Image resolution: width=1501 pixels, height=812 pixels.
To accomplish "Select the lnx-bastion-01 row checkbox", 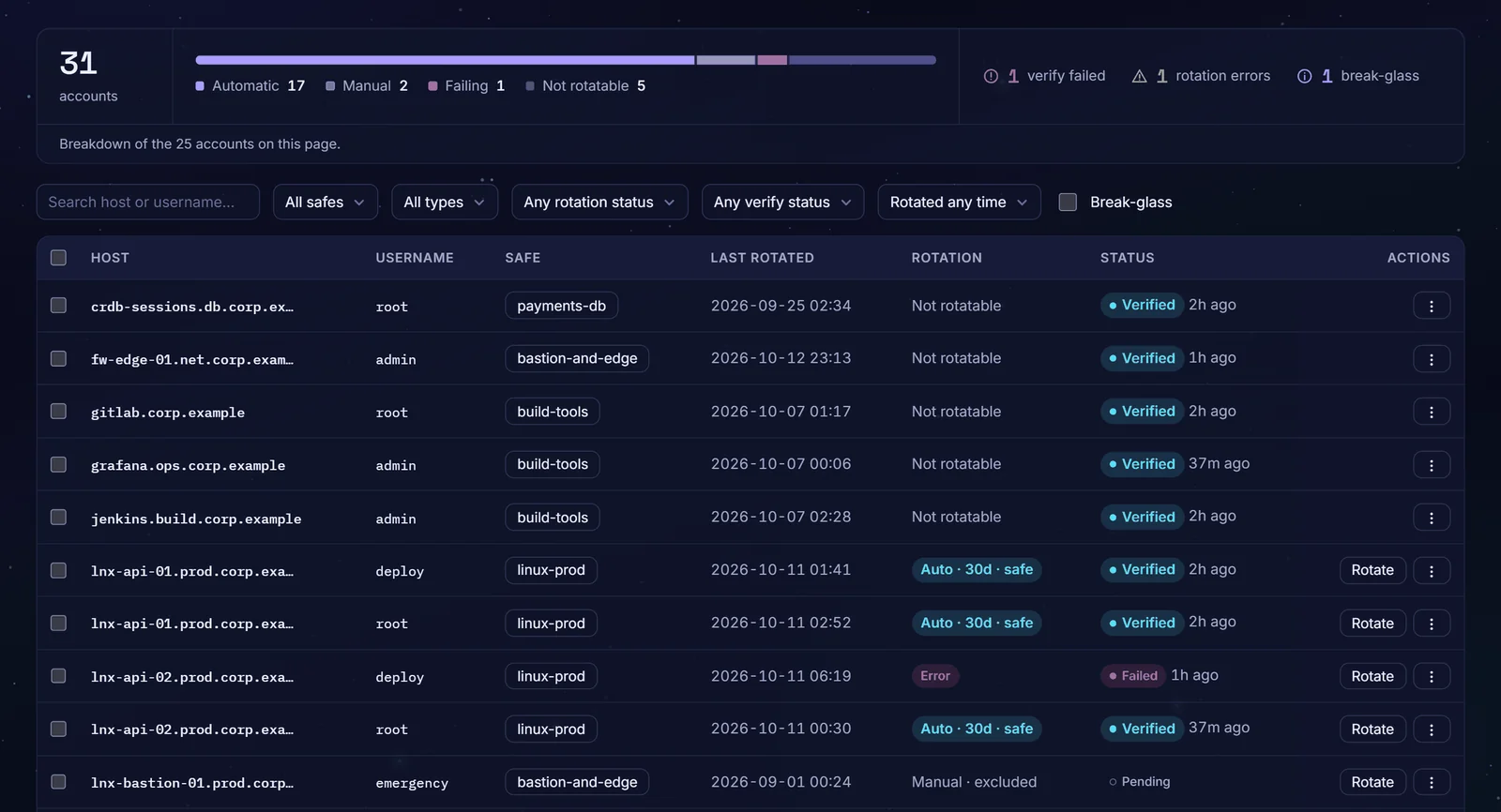I will pyautogui.click(x=58, y=782).
